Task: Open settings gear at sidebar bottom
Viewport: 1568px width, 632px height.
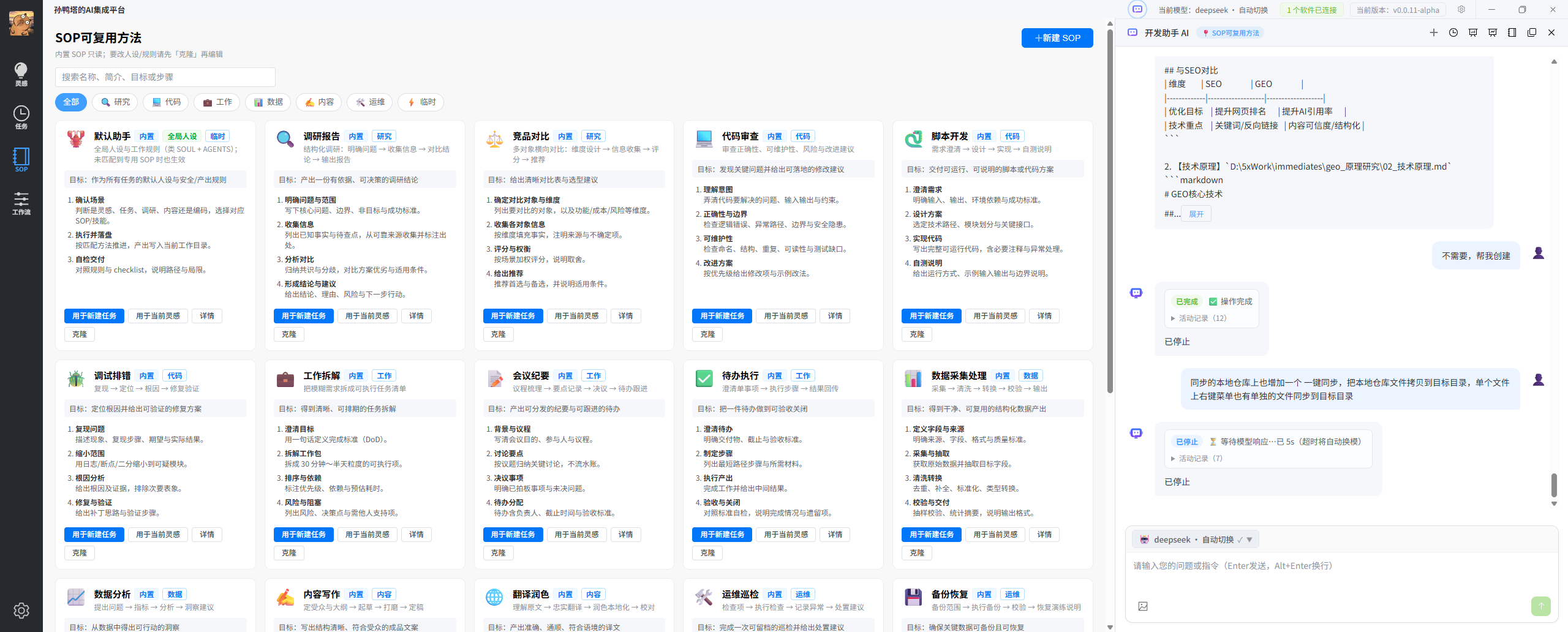Action: [x=21, y=611]
